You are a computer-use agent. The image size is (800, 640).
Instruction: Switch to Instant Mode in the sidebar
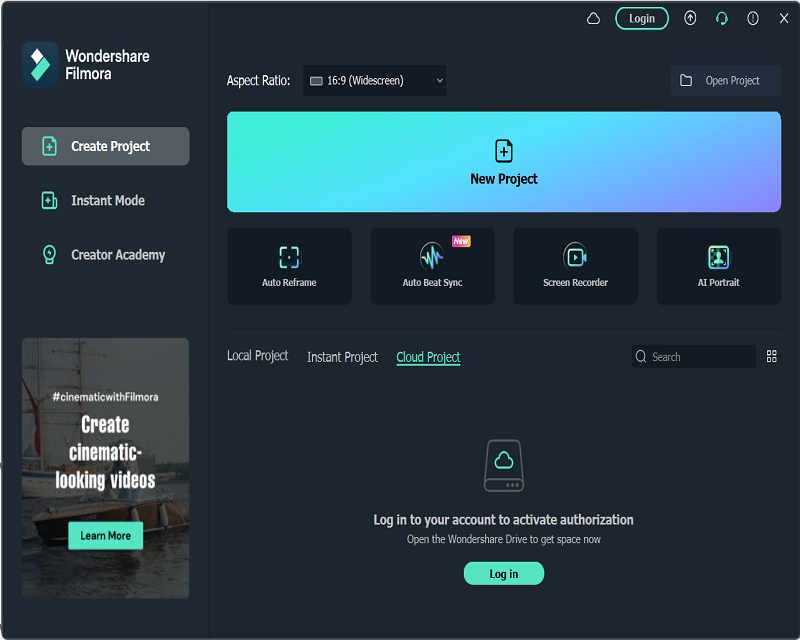pyautogui.click(x=106, y=201)
